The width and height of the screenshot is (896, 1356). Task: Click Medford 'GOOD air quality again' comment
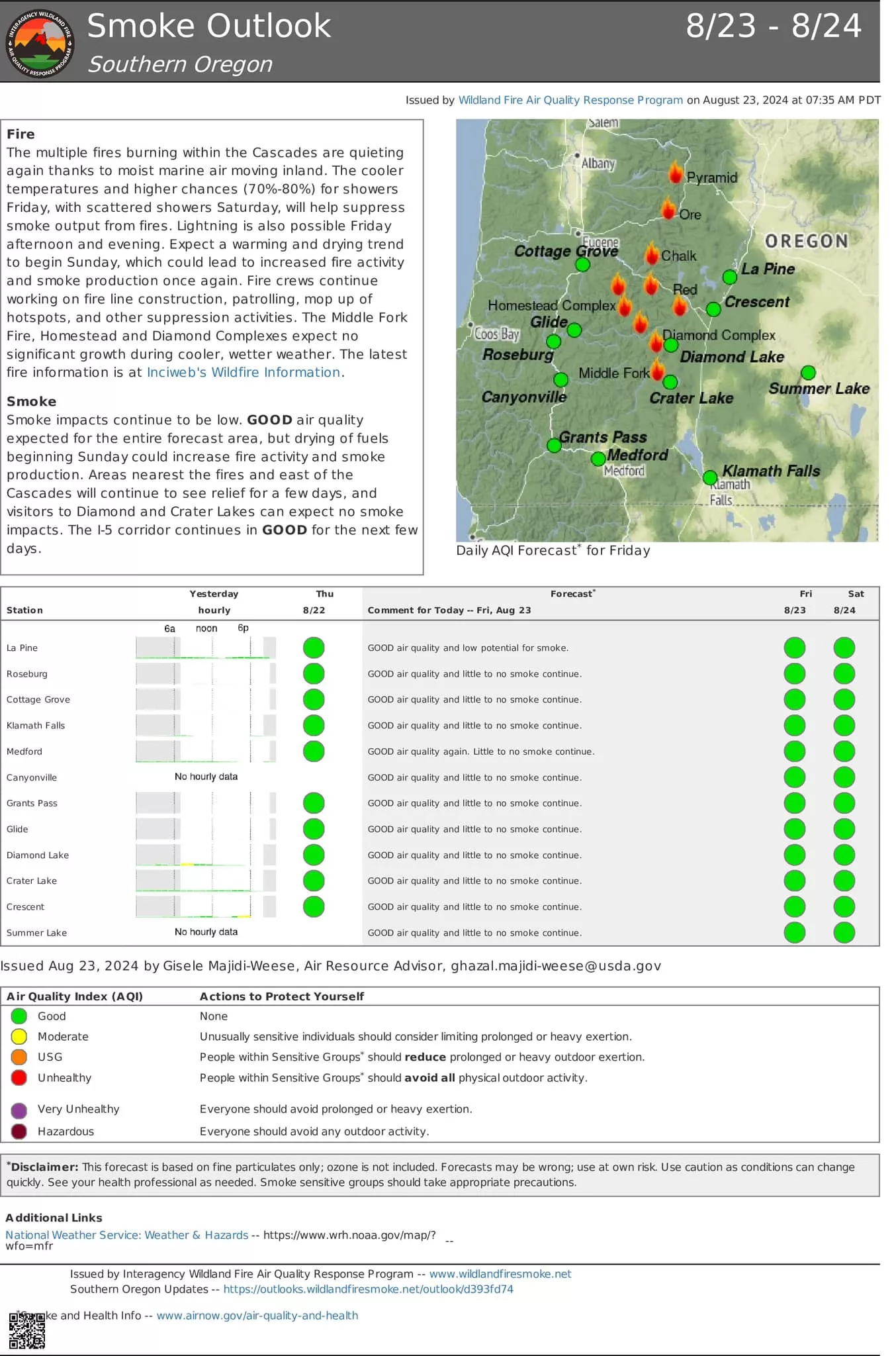click(481, 751)
